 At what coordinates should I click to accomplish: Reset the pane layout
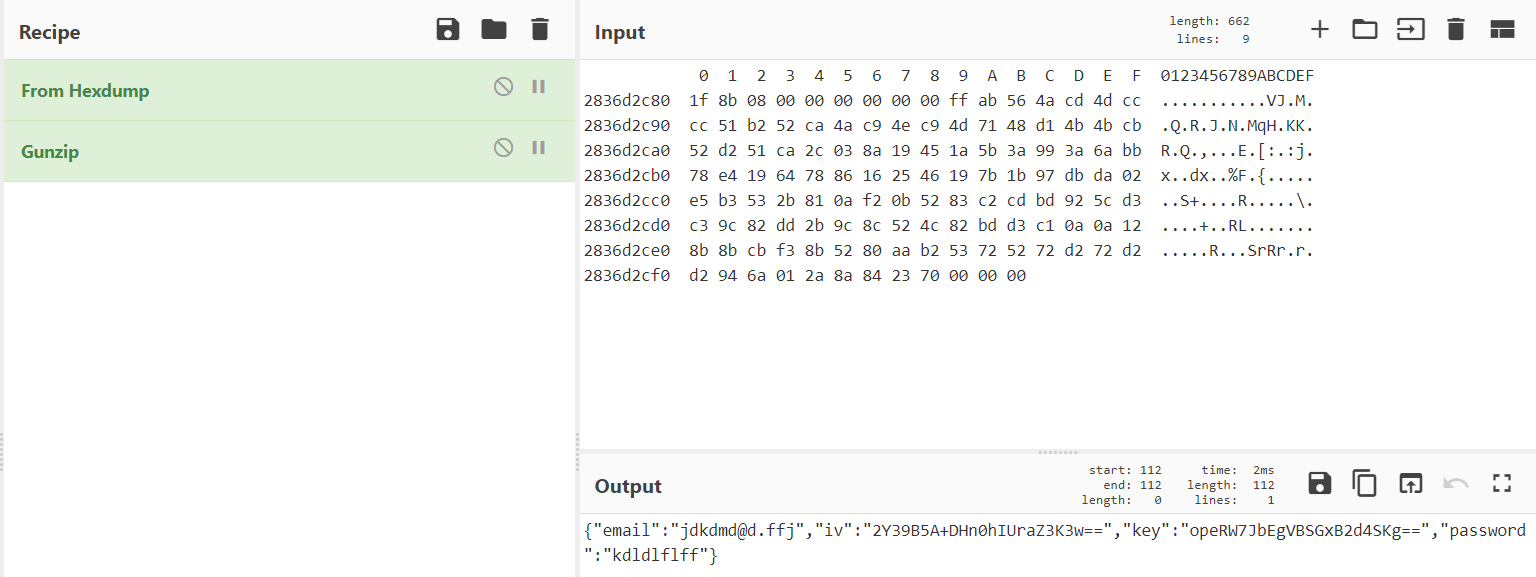(x=1502, y=30)
